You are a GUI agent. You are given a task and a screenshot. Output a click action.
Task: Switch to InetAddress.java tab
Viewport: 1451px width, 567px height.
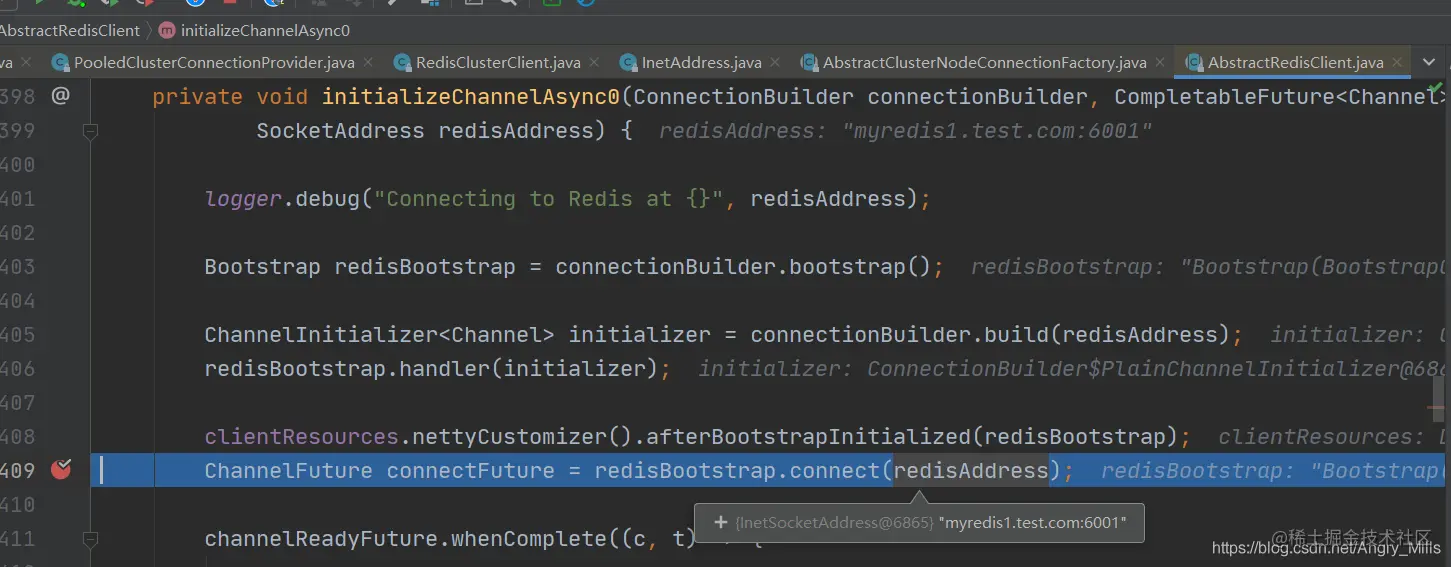click(x=702, y=62)
